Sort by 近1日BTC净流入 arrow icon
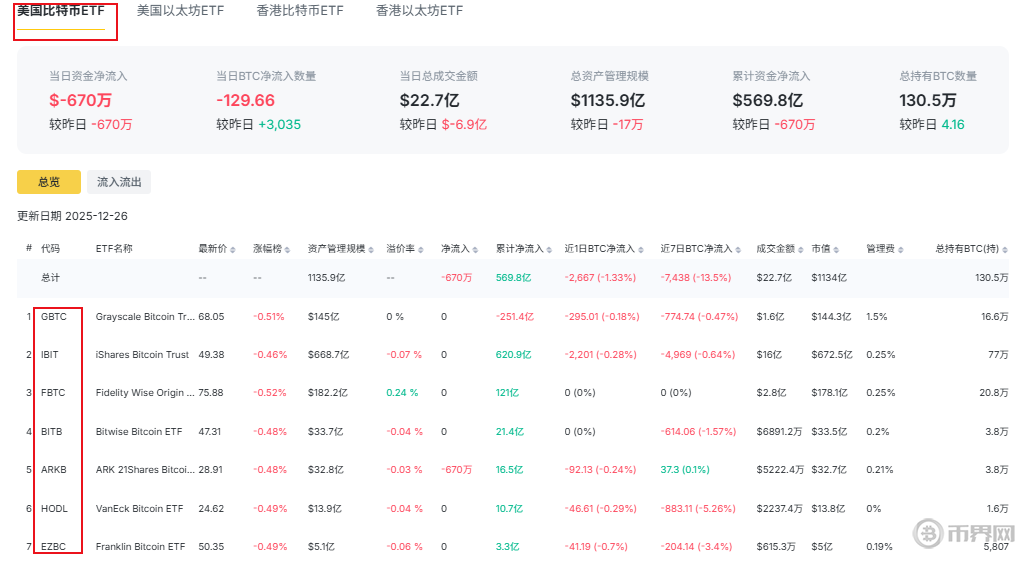 tap(640, 249)
